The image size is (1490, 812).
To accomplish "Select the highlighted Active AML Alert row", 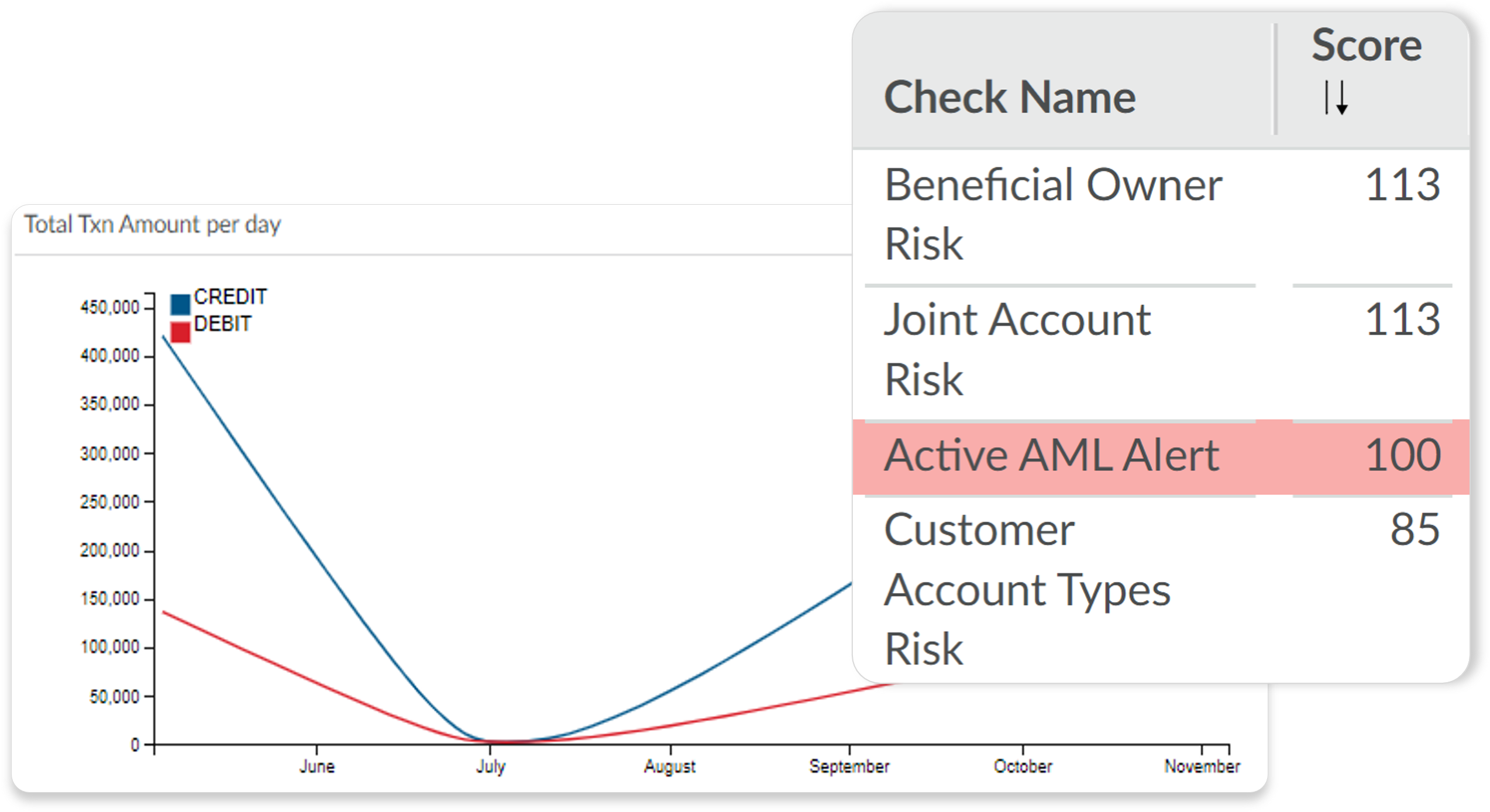I will tap(1161, 456).
